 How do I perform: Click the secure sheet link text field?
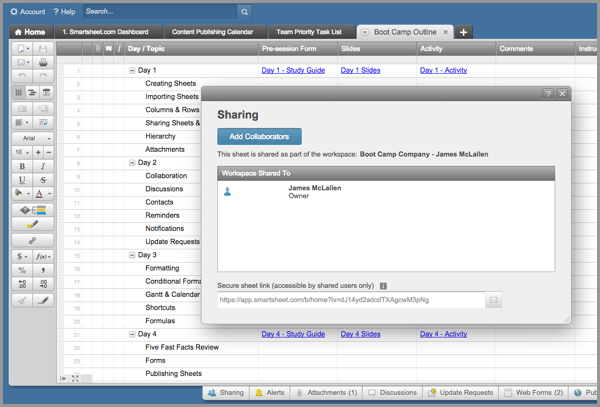coord(350,300)
